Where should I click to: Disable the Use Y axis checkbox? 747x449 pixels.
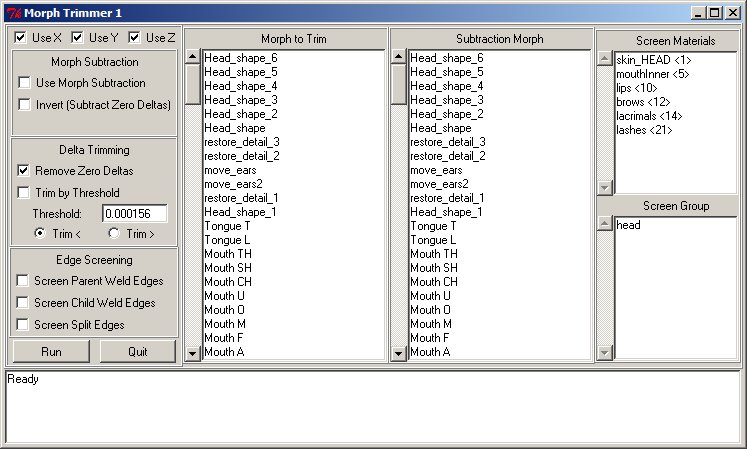pos(77,38)
